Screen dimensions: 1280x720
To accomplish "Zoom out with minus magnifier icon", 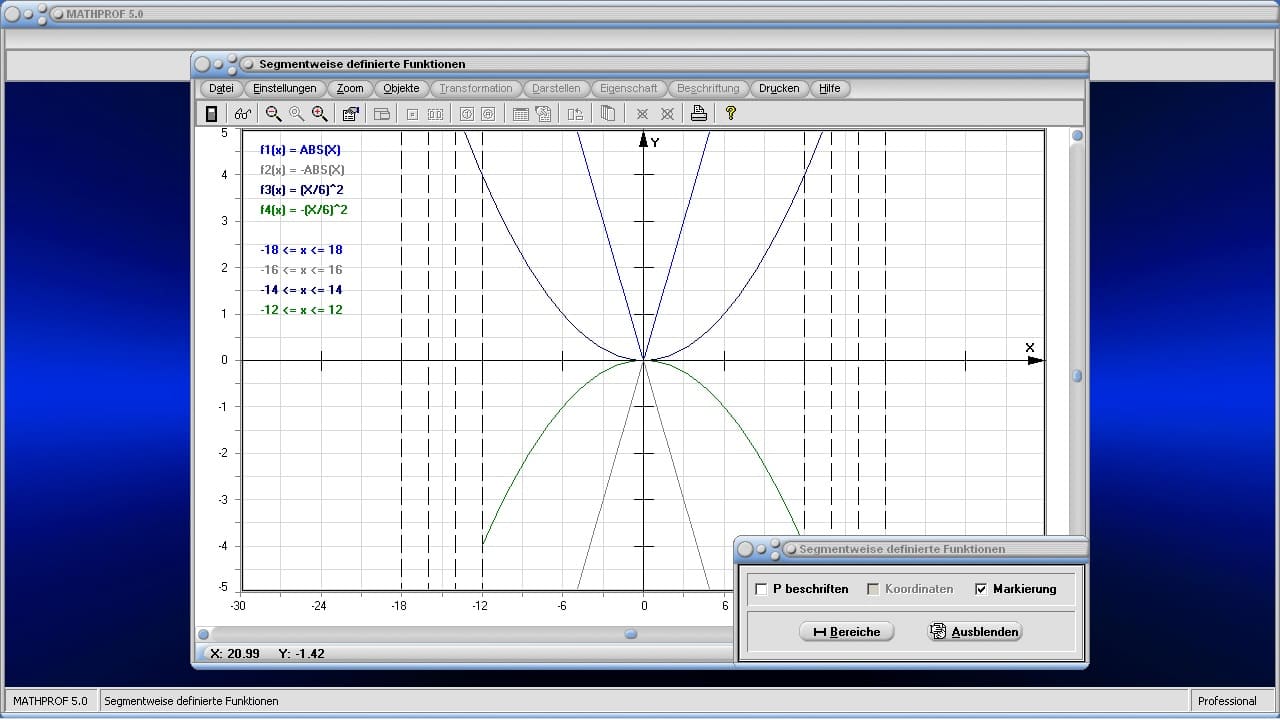I will click(273, 114).
